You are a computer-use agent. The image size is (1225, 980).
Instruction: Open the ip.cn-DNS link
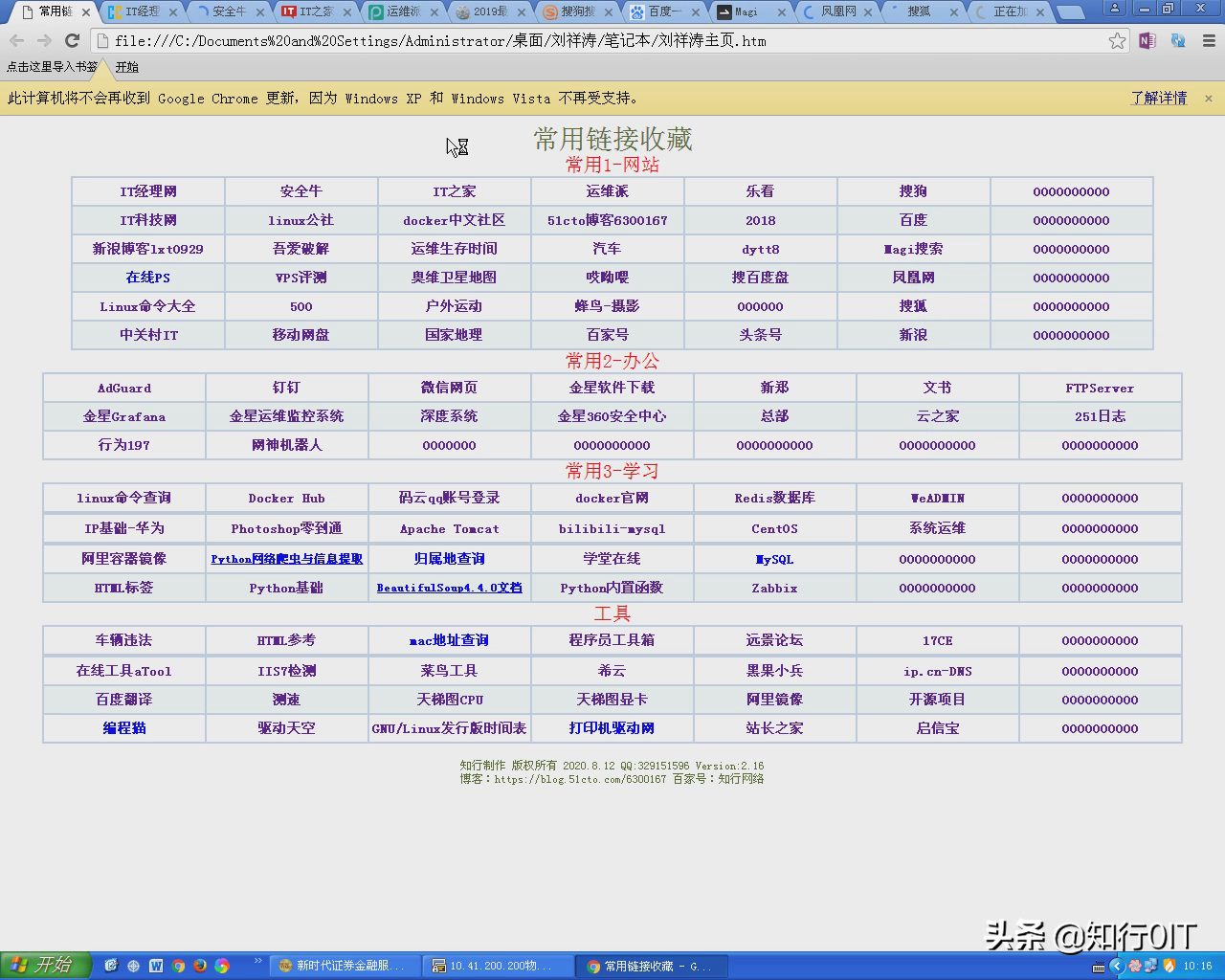(x=938, y=671)
